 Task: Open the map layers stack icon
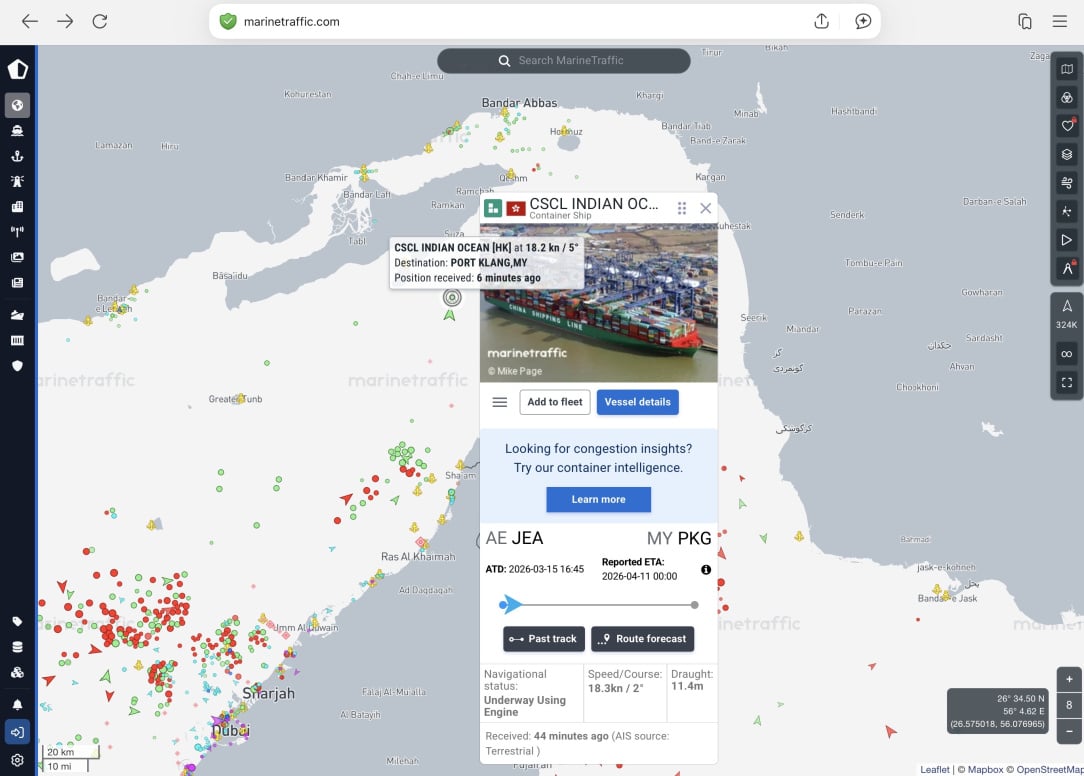coord(1067,154)
